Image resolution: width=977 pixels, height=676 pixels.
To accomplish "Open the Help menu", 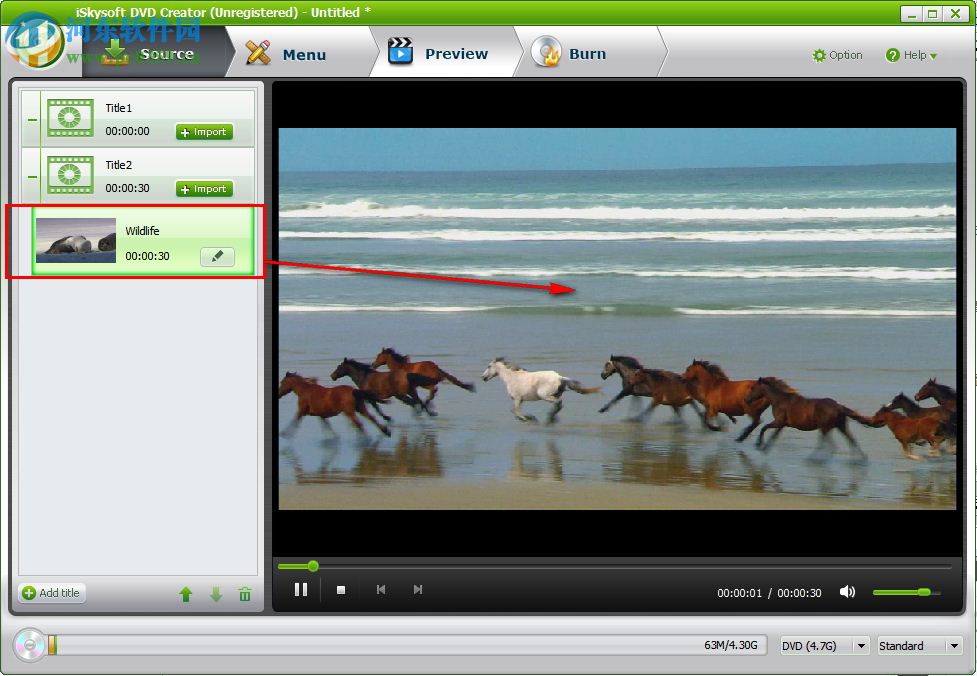I will coord(912,55).
